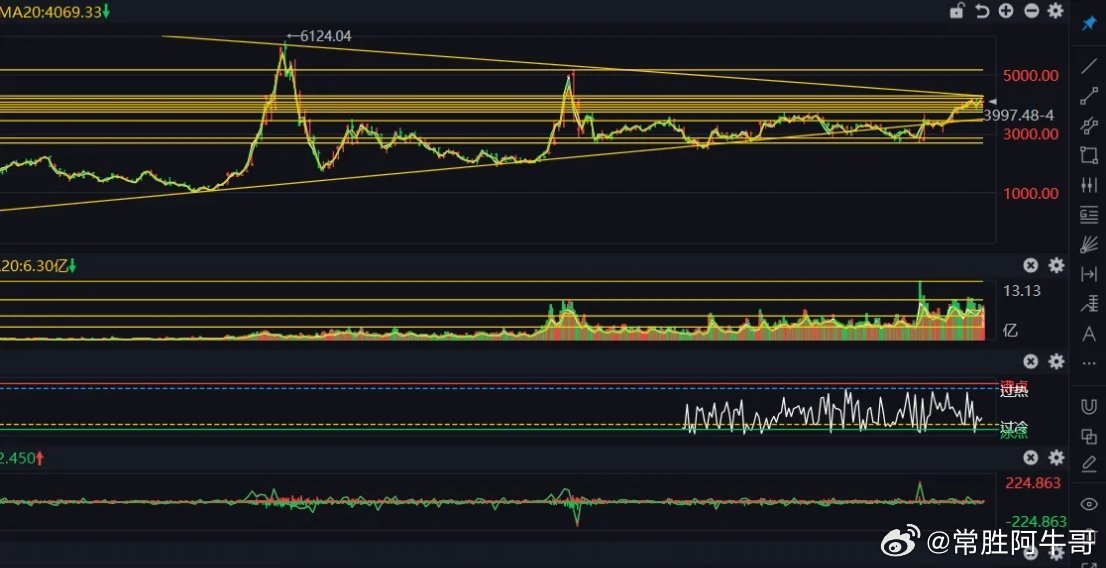Screen dimensions: 1106x568
Task: Select the vertical sliders measuring tool
Action: pyautogui.click(x=1089, y=186)
